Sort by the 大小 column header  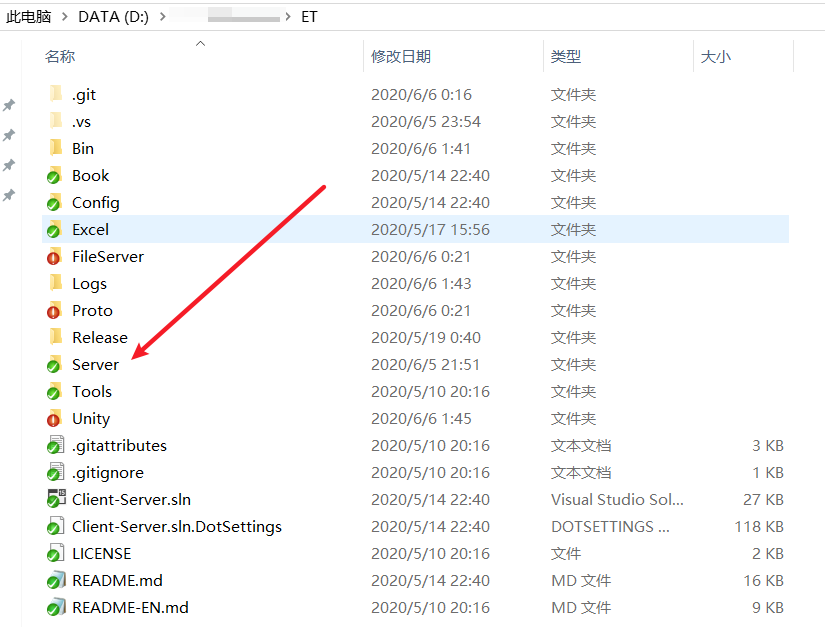(x=716, y=56)
